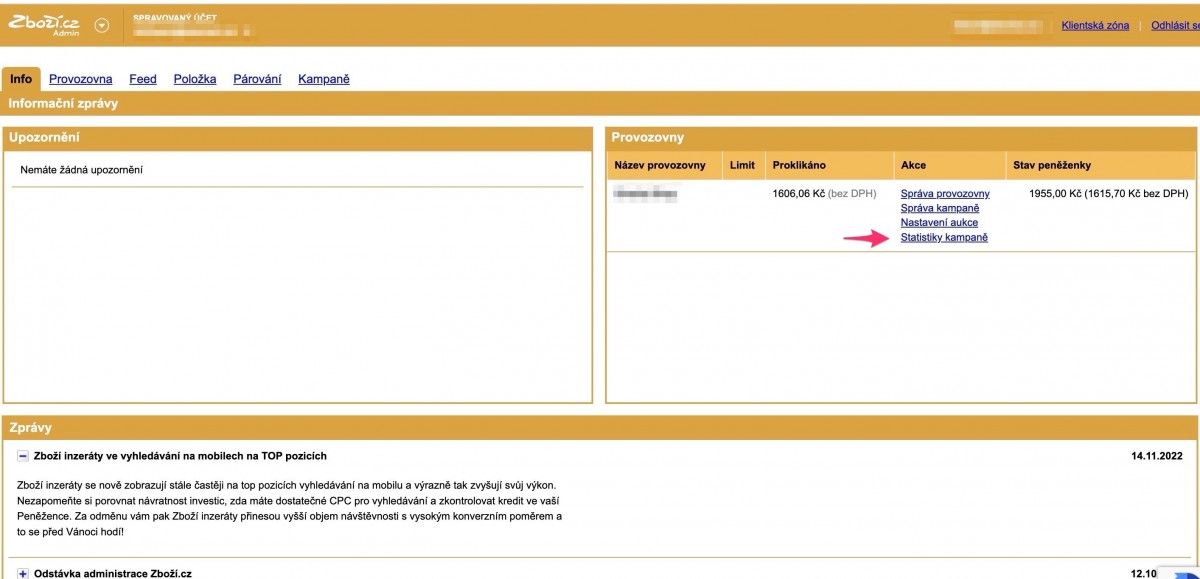Open Klientská zóna link

pyautogui.click(x=1095, y=26)
